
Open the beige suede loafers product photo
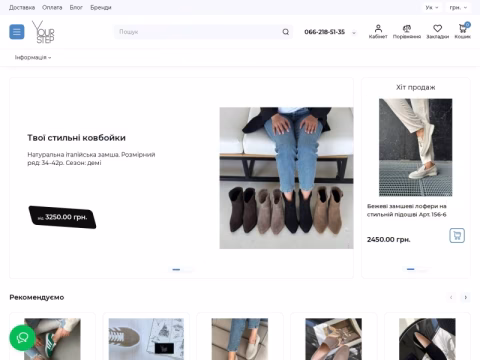coord(415,147)
